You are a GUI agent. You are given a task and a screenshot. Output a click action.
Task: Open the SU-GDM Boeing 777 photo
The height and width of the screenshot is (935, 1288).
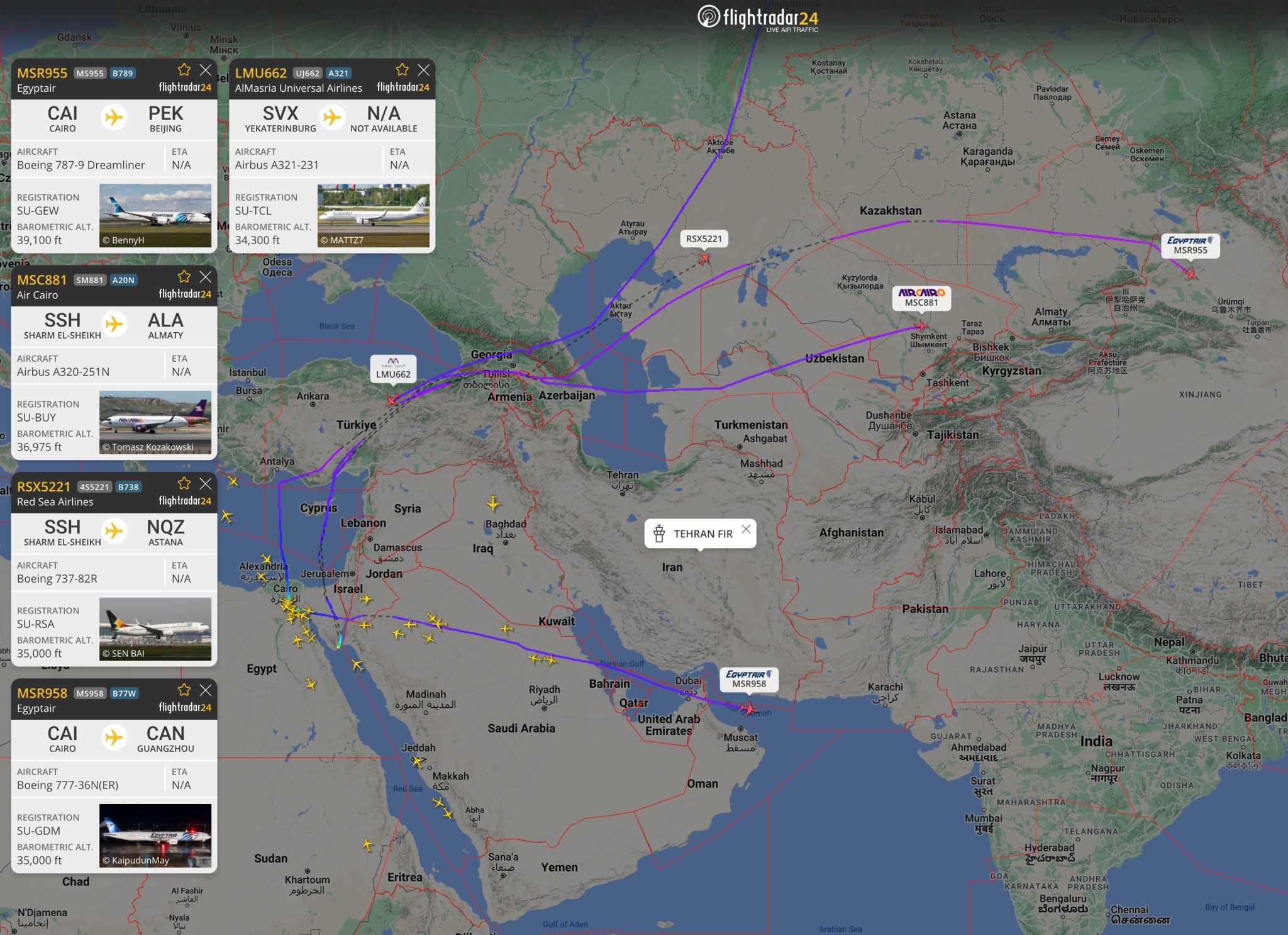(155, 836)
